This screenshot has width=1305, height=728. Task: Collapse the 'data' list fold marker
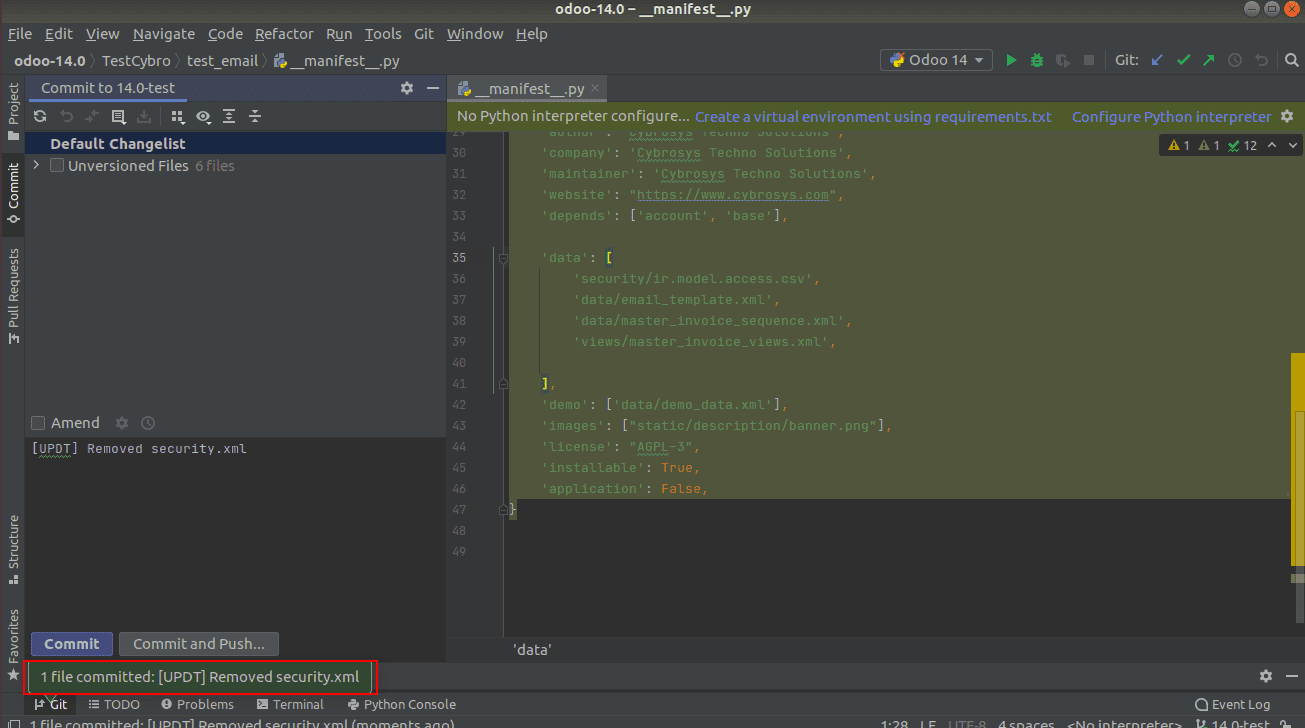(504, 258)
